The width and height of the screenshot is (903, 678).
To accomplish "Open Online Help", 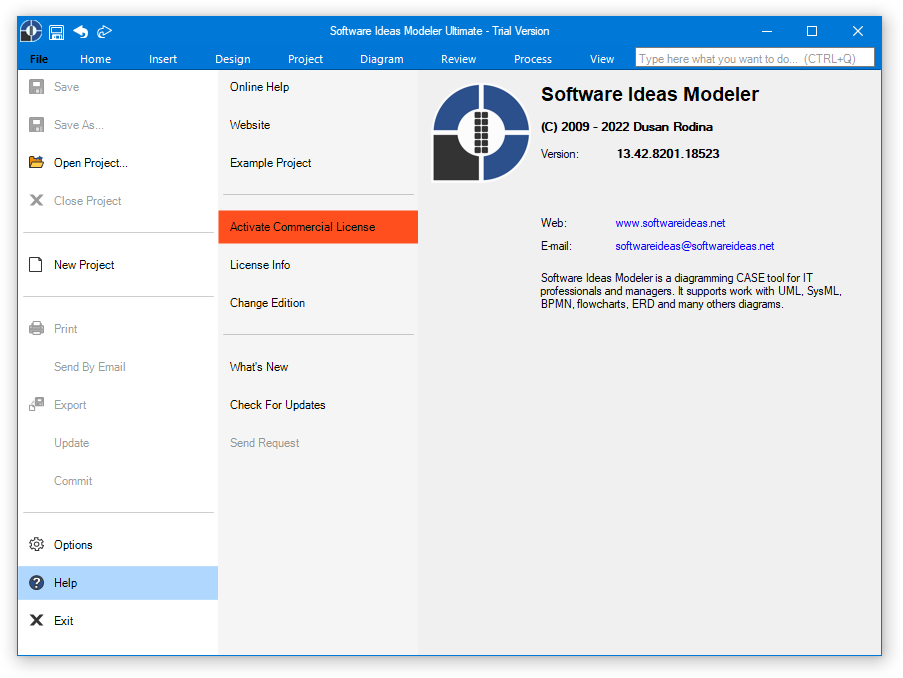I will 318,87.
